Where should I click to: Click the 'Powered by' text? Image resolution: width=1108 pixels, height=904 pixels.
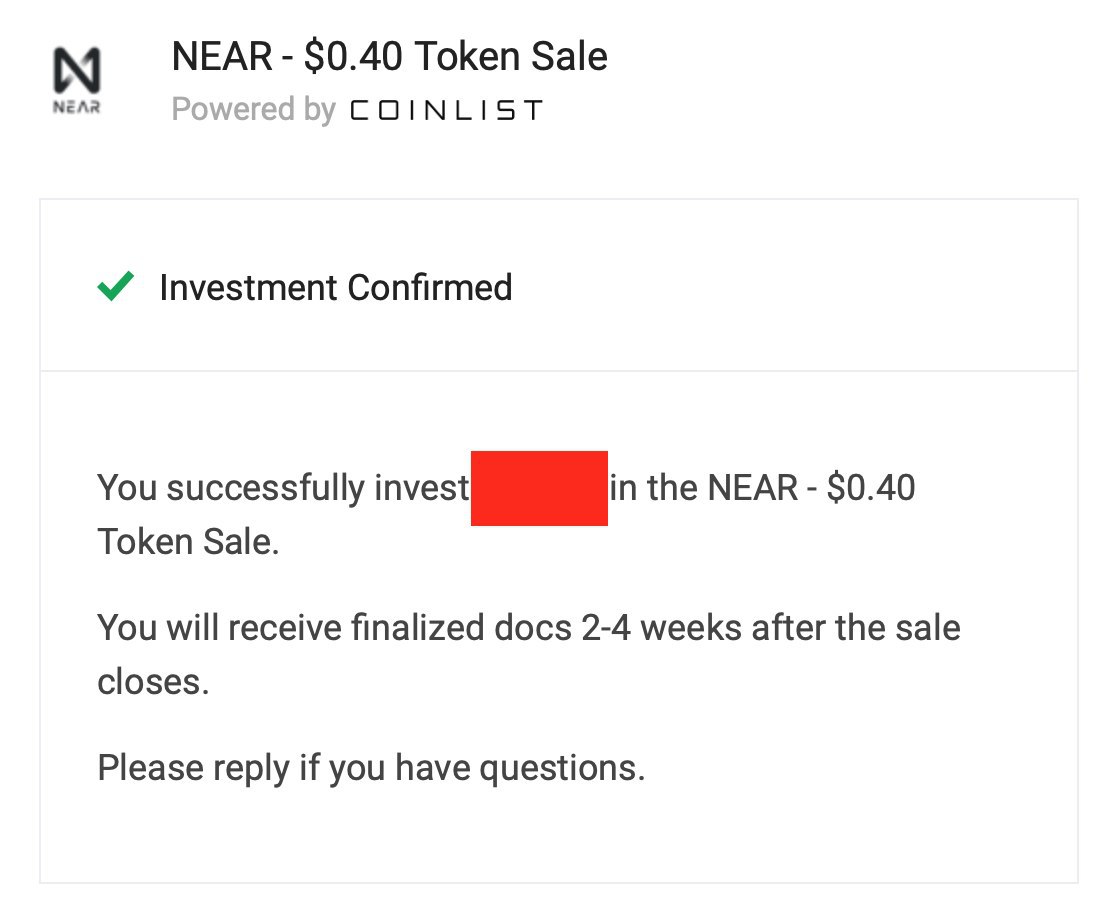click(254, 110)
